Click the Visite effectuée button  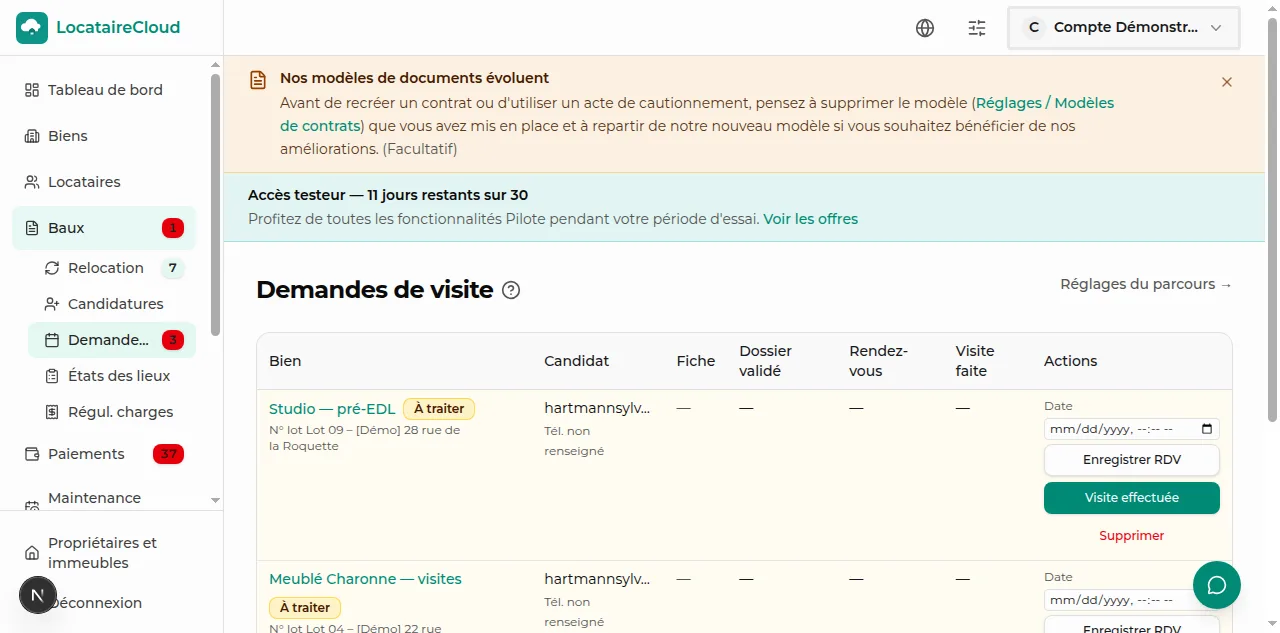click(1131, 498)
